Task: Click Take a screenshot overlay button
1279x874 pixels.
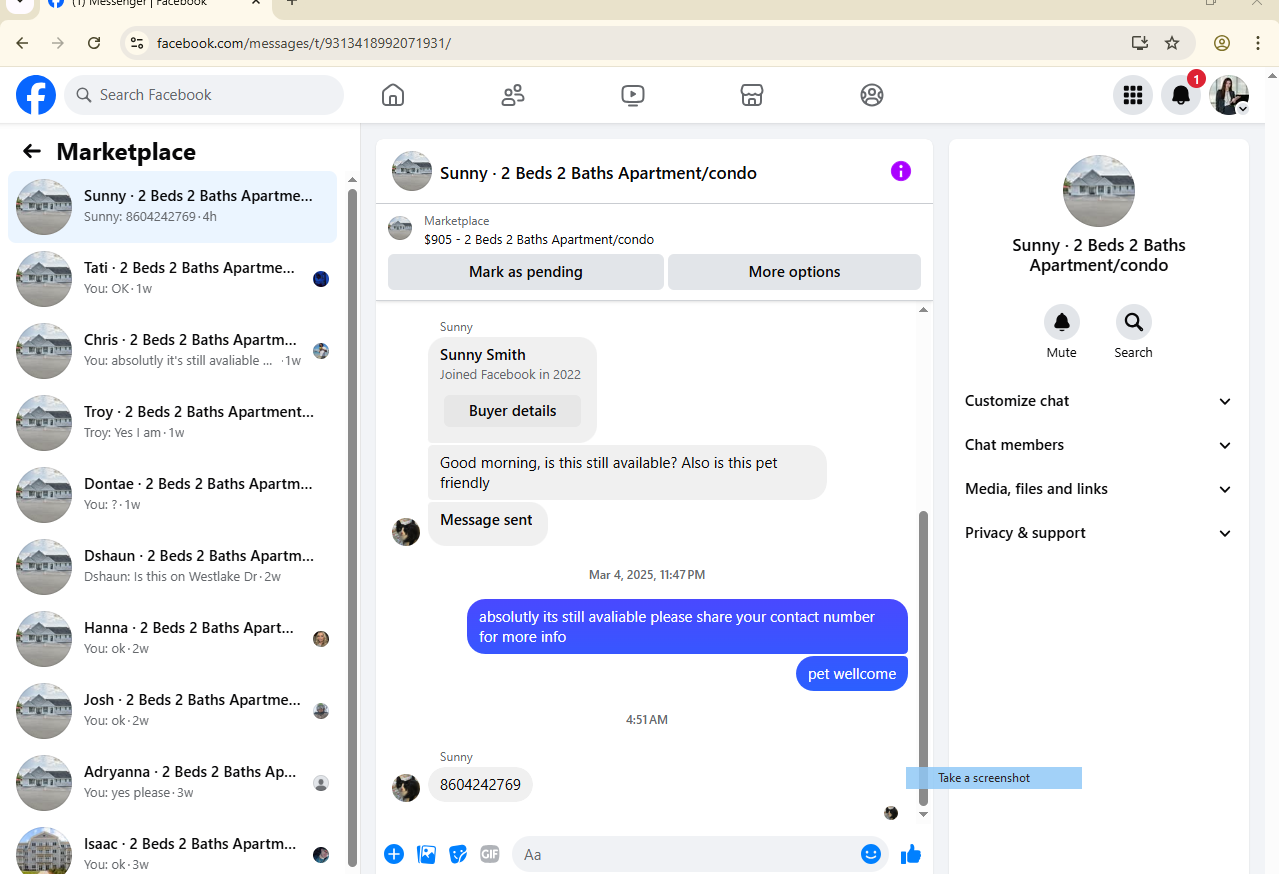Action: [x=993, y=778]
